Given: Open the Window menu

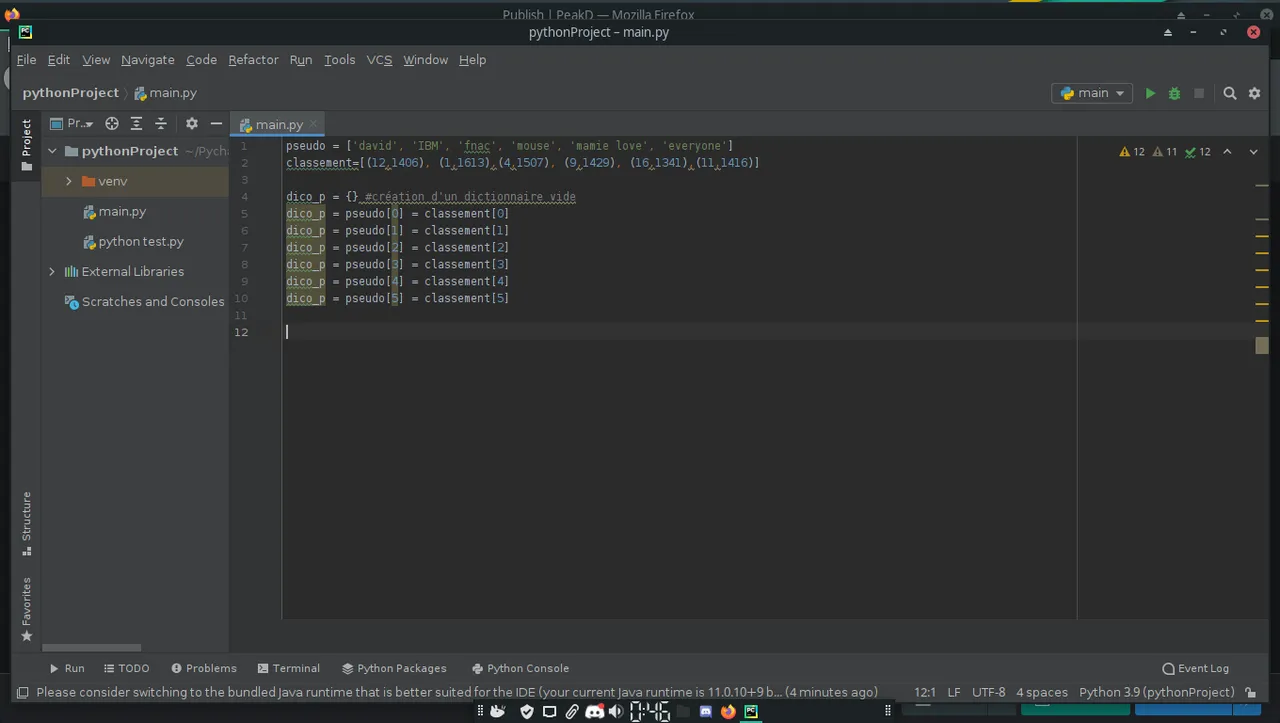Looking at the screenshot, I should pos(425,60).
